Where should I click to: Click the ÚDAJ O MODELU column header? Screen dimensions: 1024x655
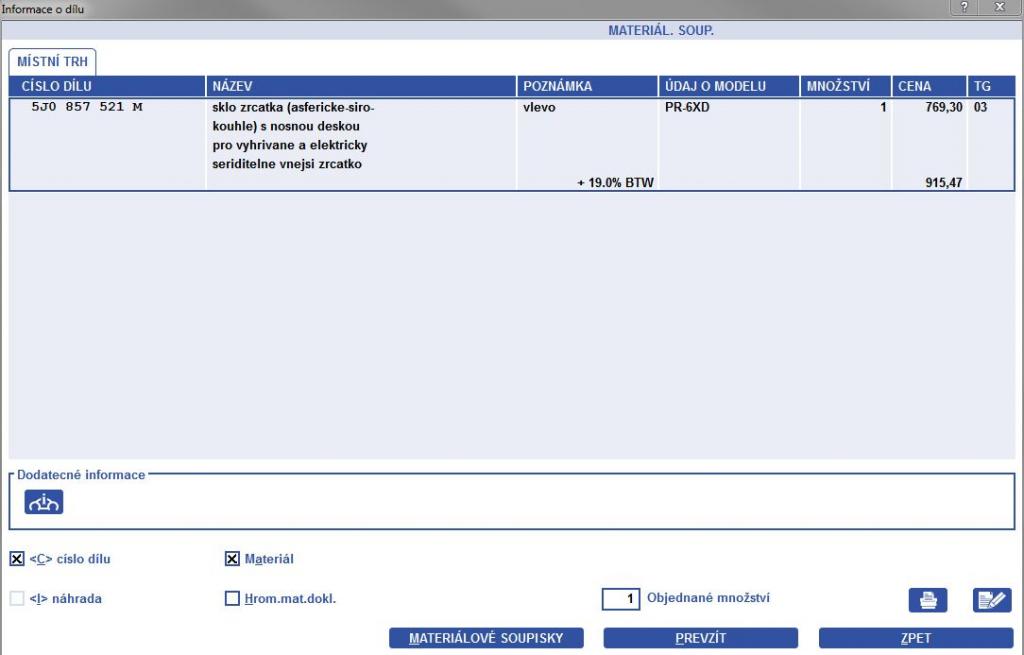729,86
